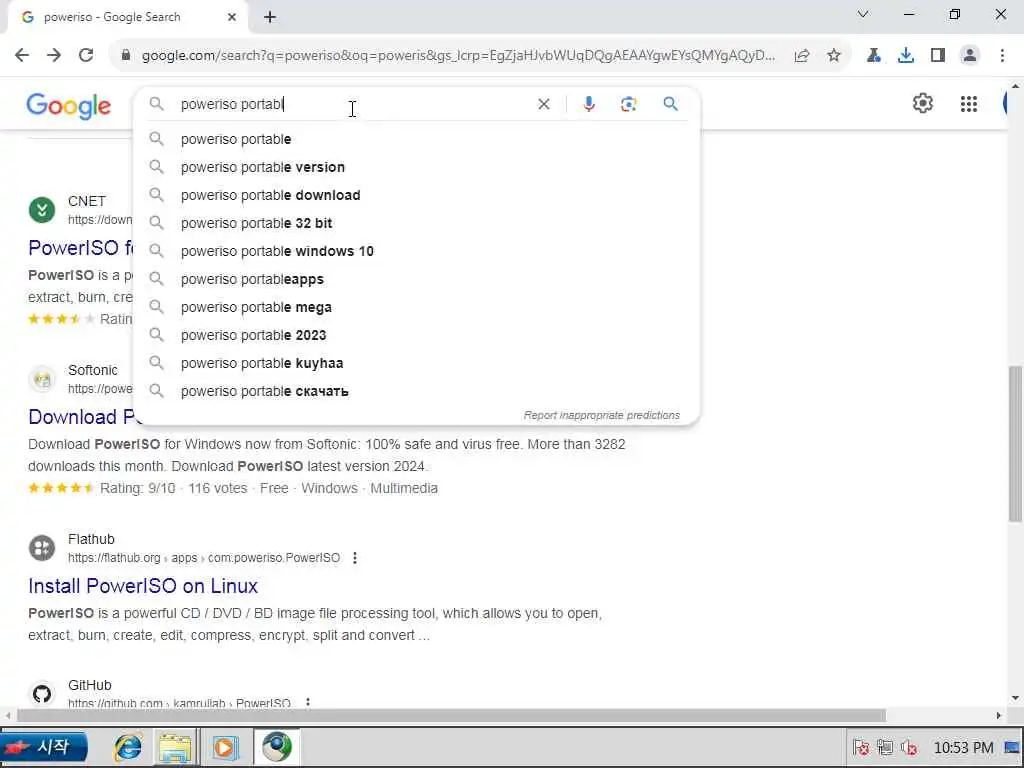This screenshot has width=1024, height=768.
Task: Click the lock icon in the address bar
Action: [x=126, y=56]
